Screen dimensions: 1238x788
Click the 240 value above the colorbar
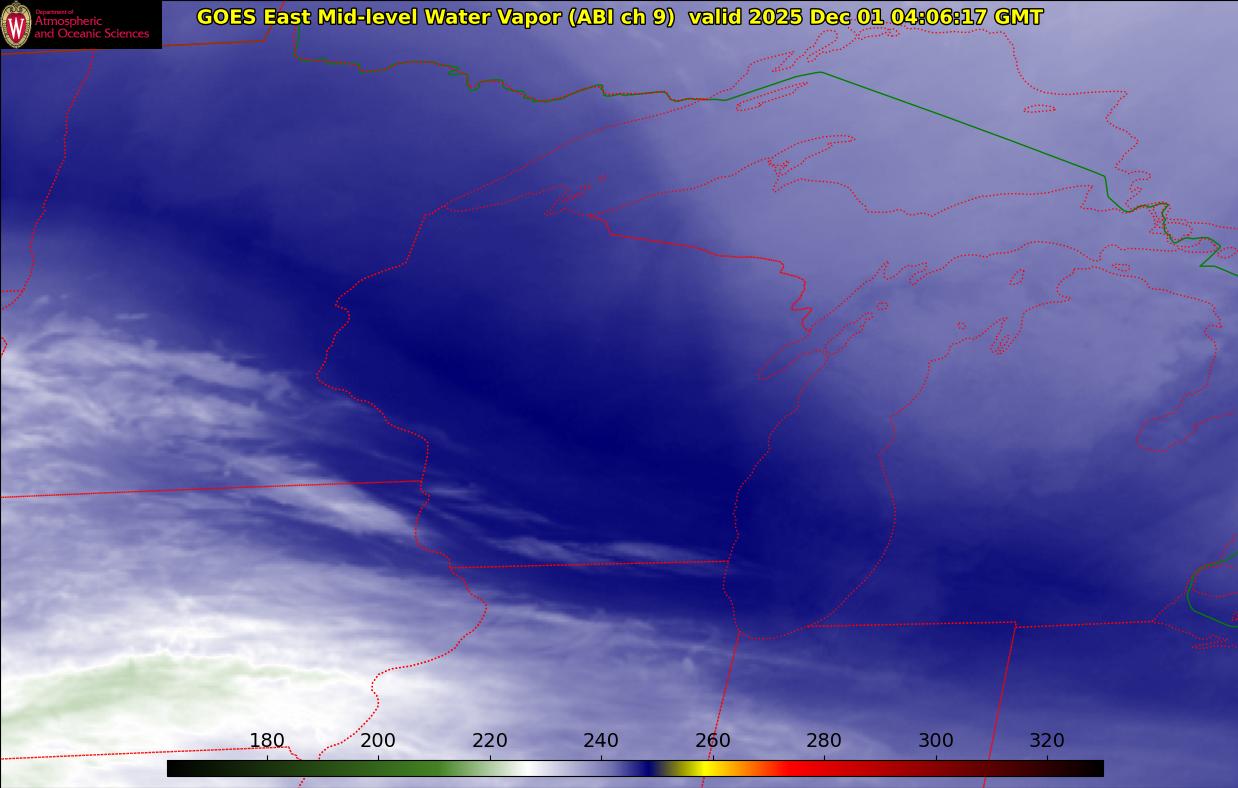[601, 741]
